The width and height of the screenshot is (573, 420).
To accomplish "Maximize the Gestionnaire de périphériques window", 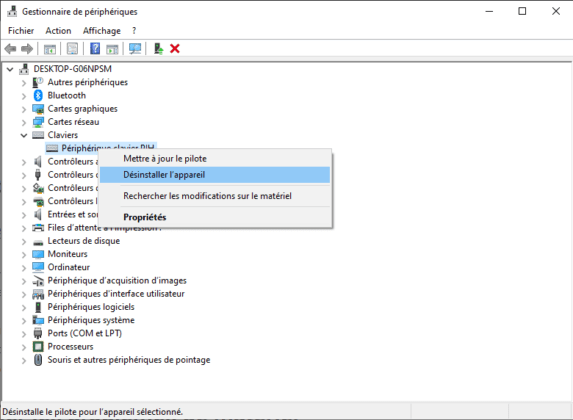I will (522, 11).
